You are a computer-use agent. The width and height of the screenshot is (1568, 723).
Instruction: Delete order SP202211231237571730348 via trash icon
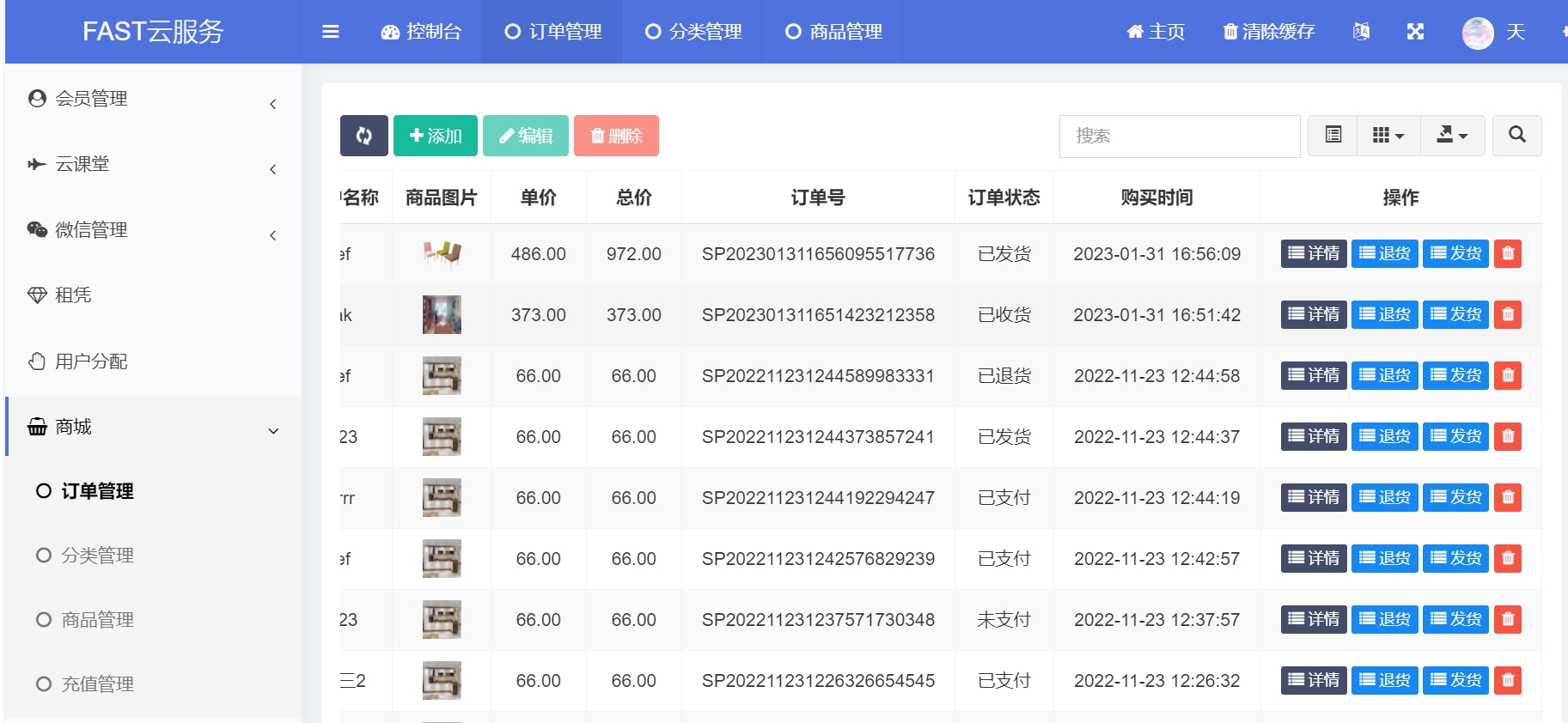[1508, 619]
